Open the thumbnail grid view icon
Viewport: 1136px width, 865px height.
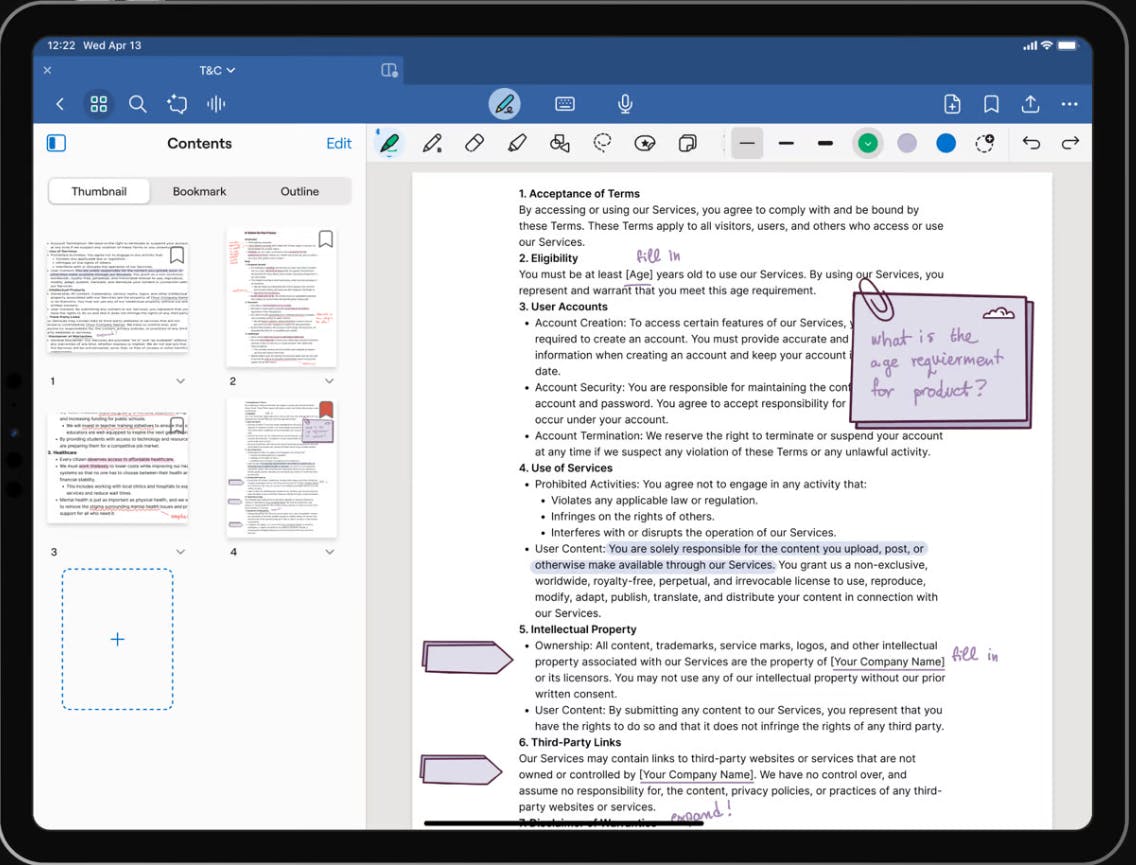point(99,104)
